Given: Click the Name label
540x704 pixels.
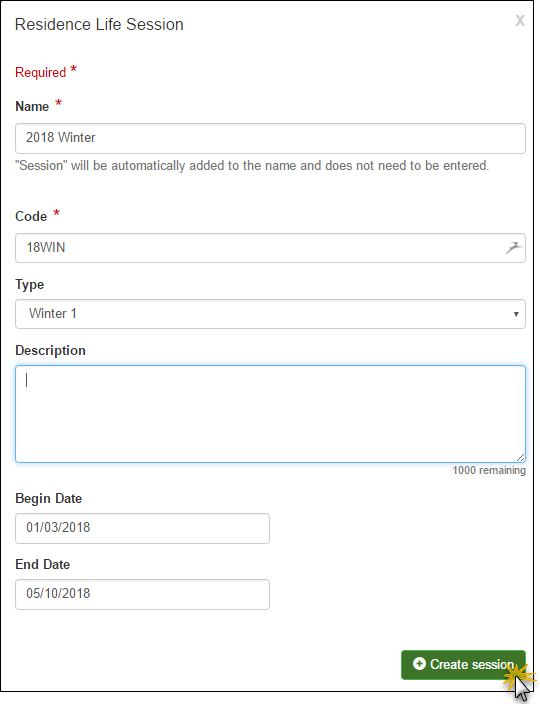Looking at the screenshot, I should (32, 106).
